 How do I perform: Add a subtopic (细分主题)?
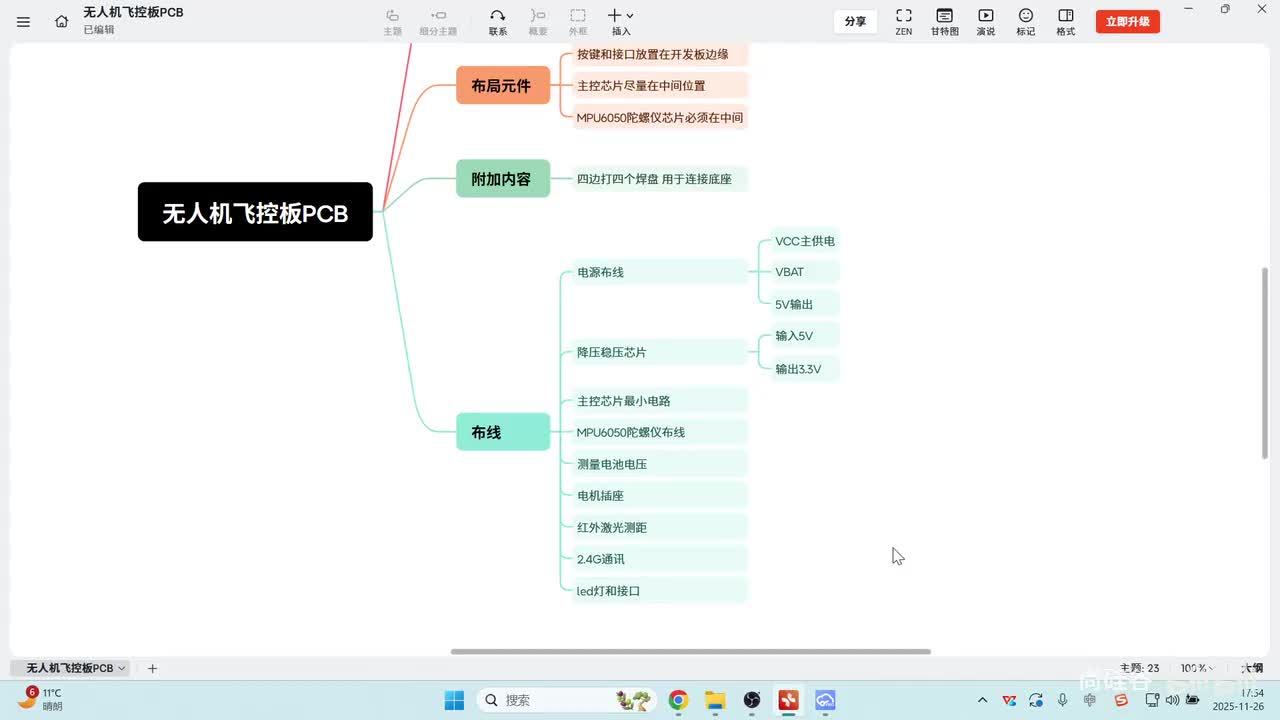pyautogui.click(x=438, y=21)
